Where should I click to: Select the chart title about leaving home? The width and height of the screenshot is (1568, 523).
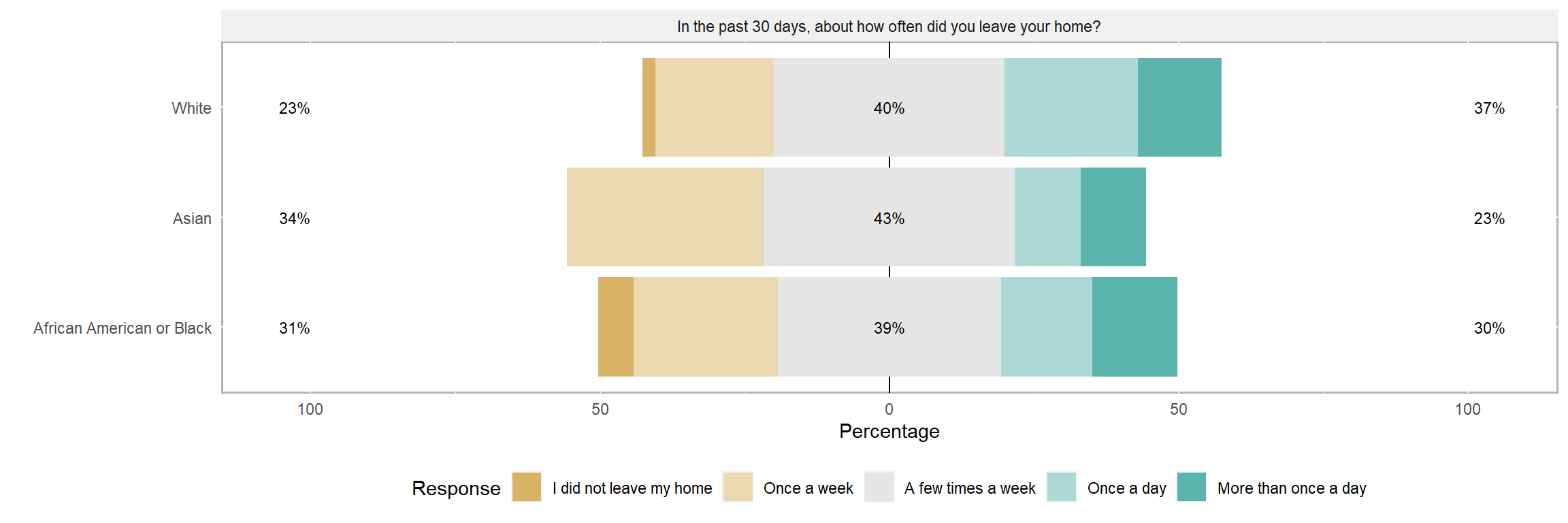888,27
